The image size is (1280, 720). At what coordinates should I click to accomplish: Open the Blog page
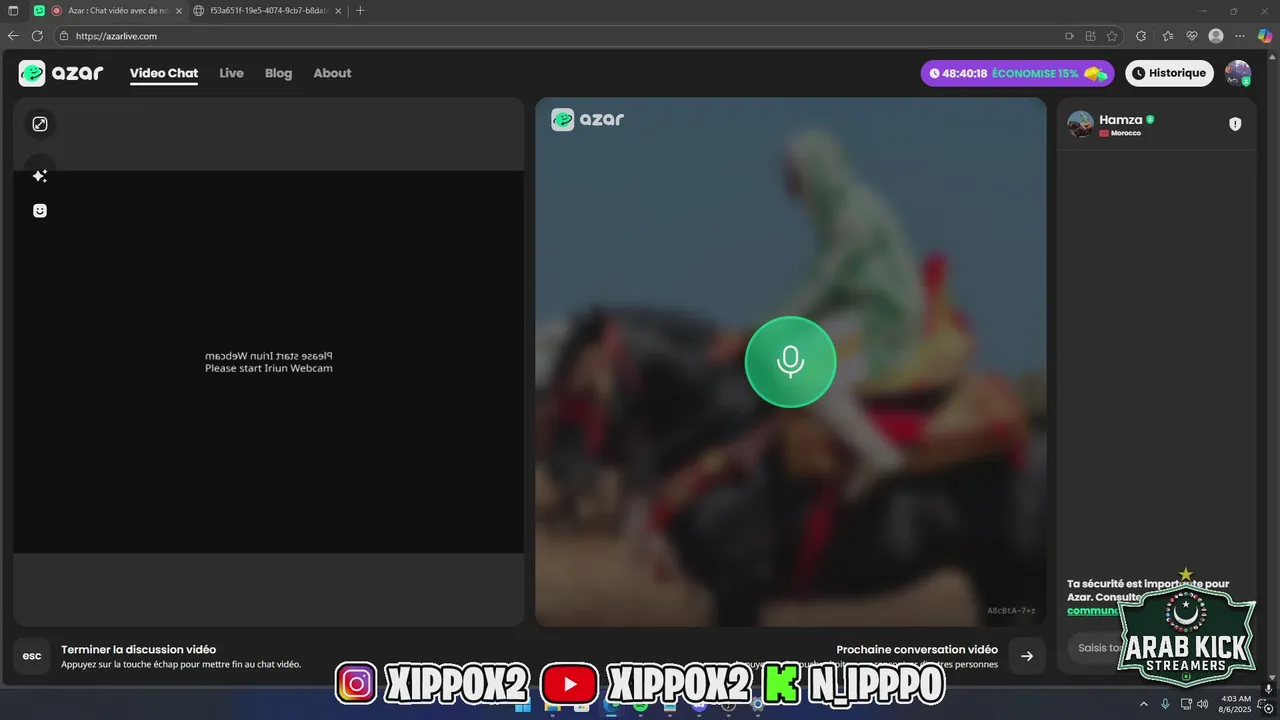tap(278, 73)
